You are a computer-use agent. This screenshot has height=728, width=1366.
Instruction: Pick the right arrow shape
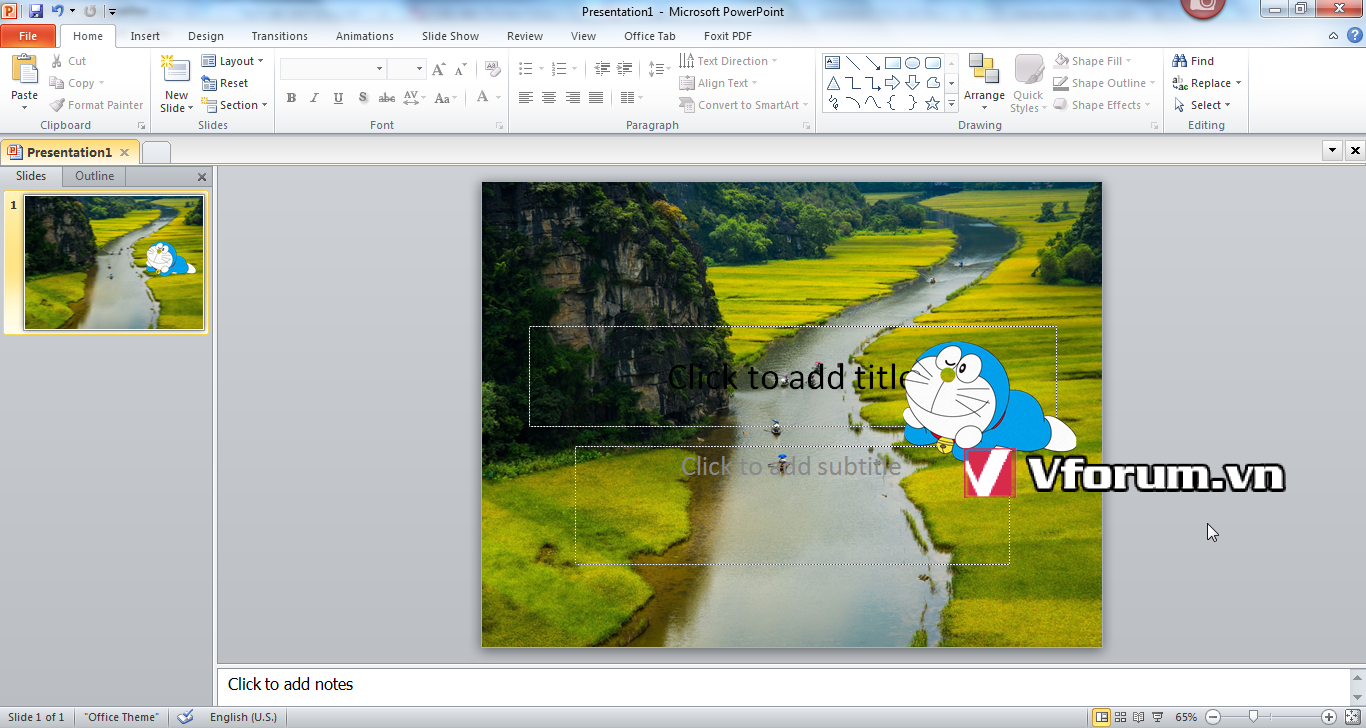click(893, 82)
